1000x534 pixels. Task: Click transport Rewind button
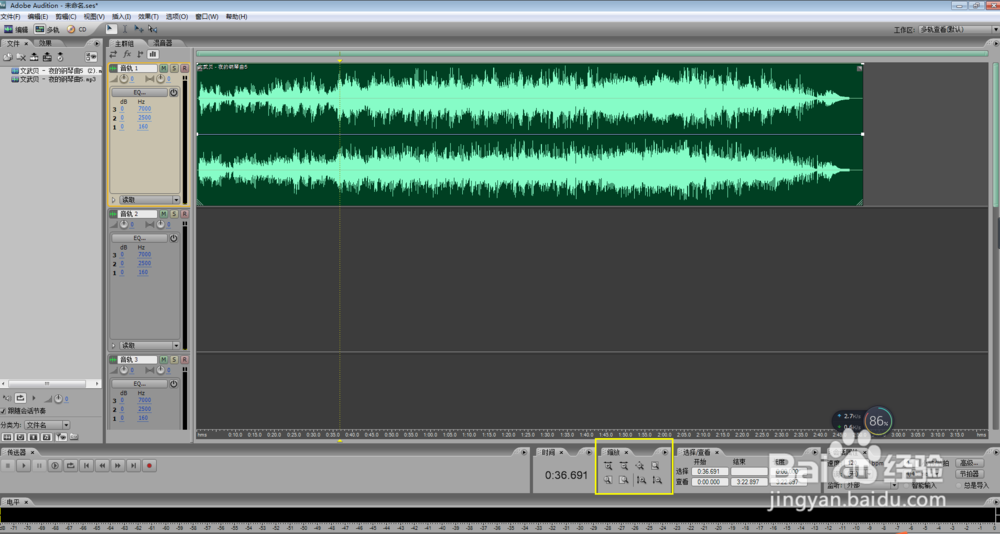click(x=102, y=466)
